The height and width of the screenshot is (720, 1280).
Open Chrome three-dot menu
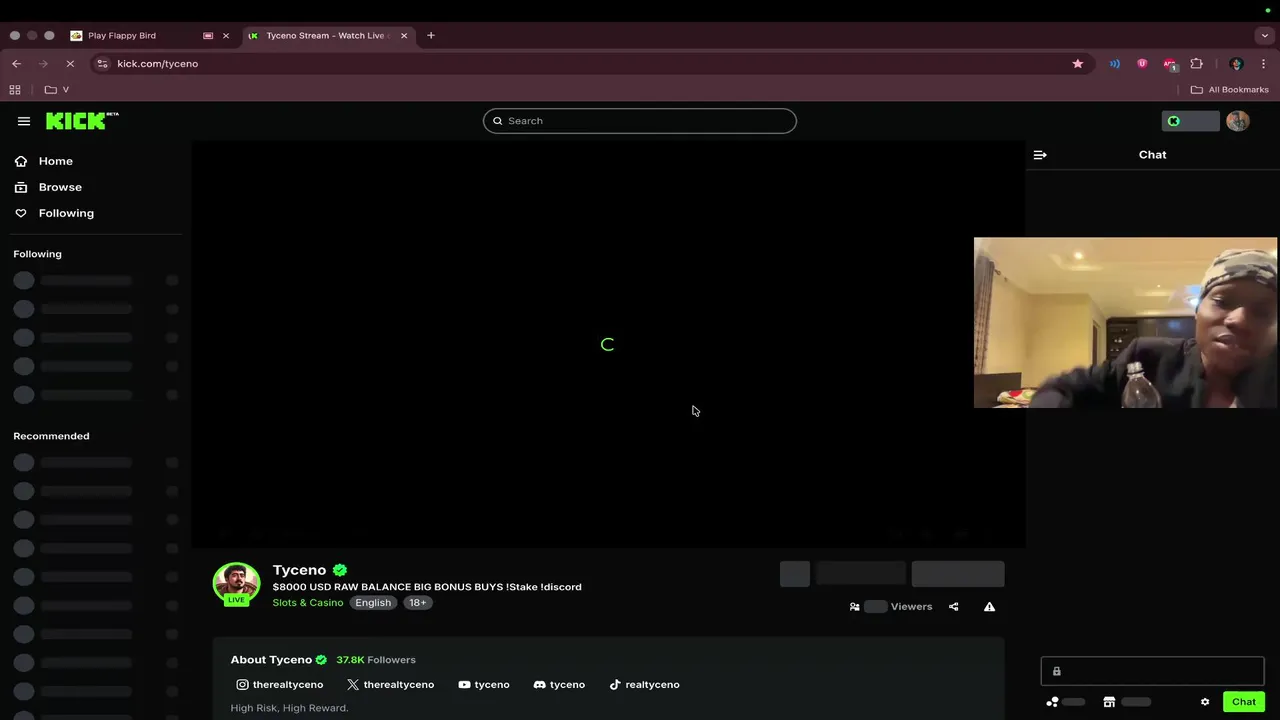tap(1264, 63)
